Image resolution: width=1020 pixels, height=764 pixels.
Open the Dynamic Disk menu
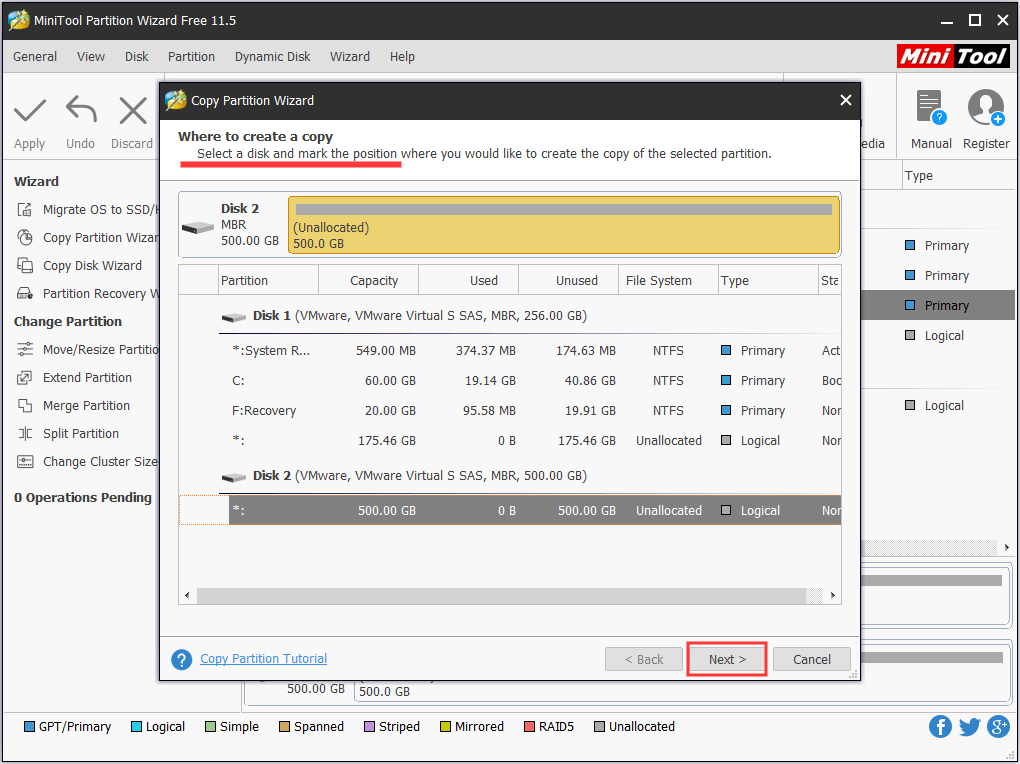click(x=272, y=57)
